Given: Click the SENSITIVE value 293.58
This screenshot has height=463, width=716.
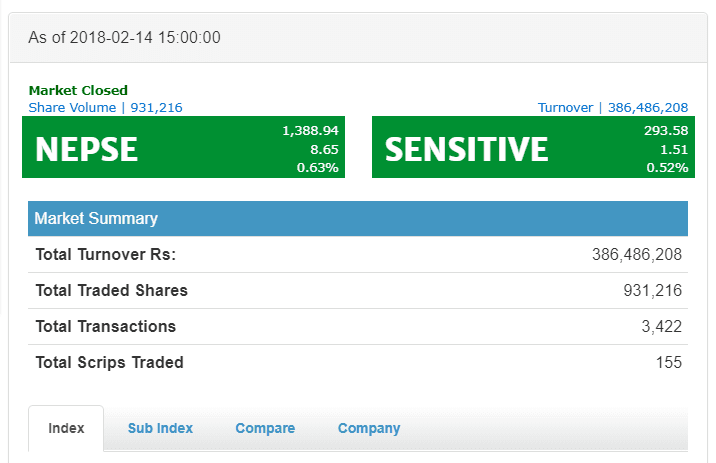Looking at the screenshot, I should (665, 130).
